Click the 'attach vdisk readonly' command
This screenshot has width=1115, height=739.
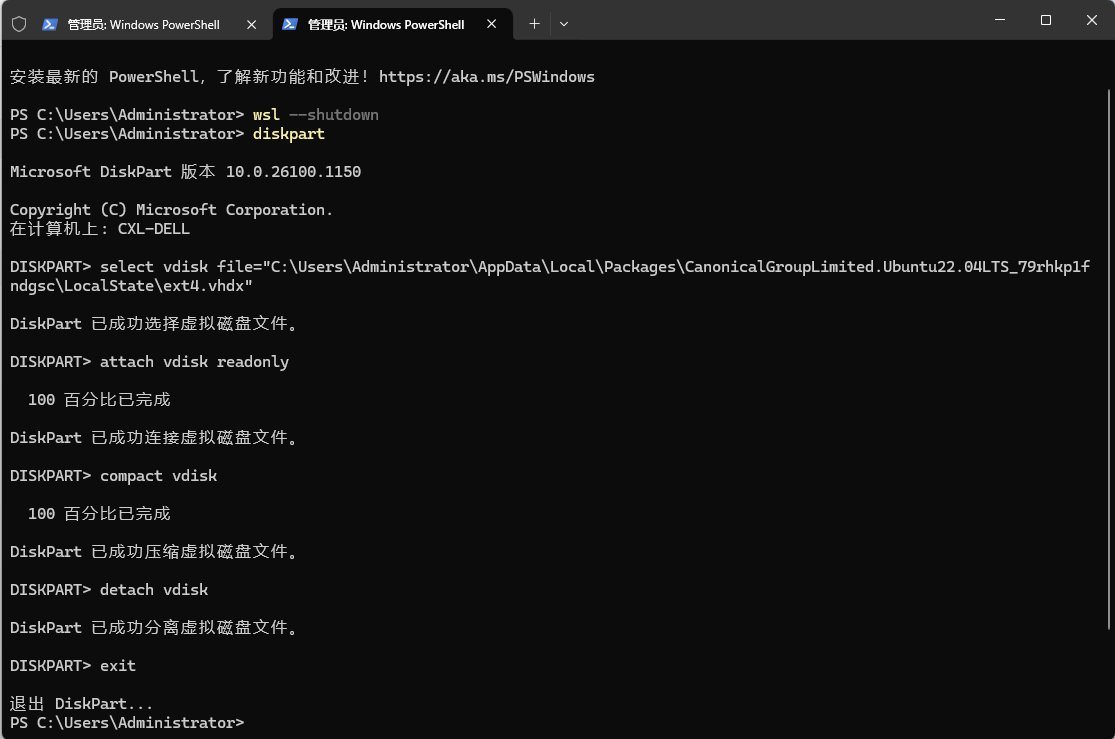click(194, 362)
